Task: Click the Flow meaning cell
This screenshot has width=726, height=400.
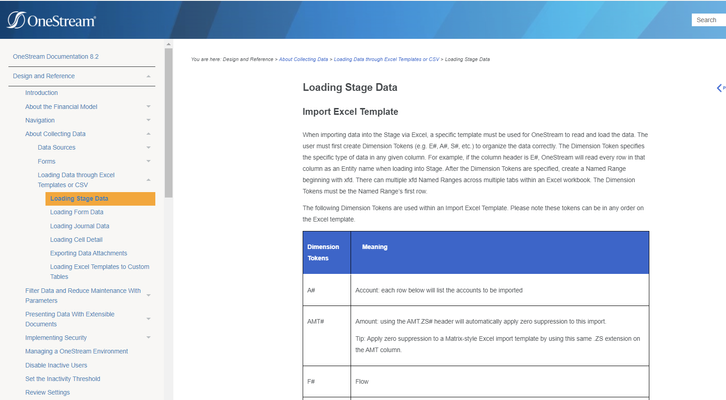Action: [x=500, y=381]
